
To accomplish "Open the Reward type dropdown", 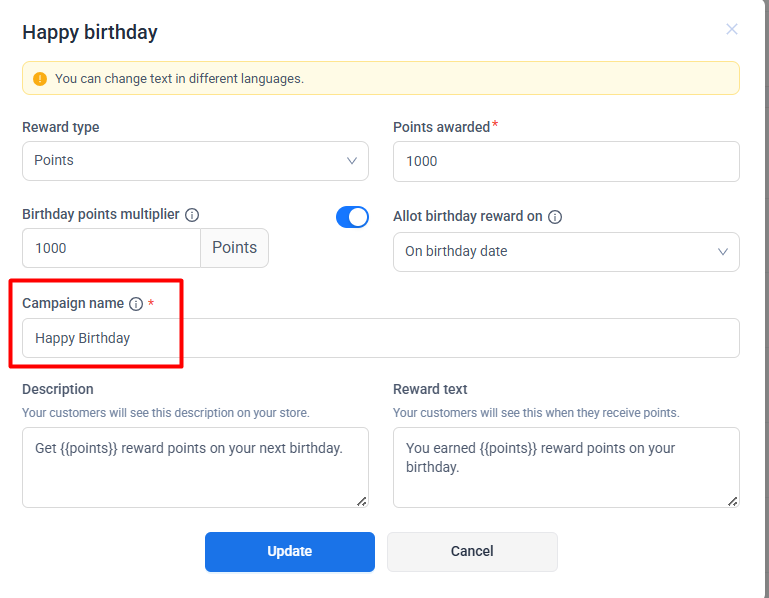I will 195,161.
